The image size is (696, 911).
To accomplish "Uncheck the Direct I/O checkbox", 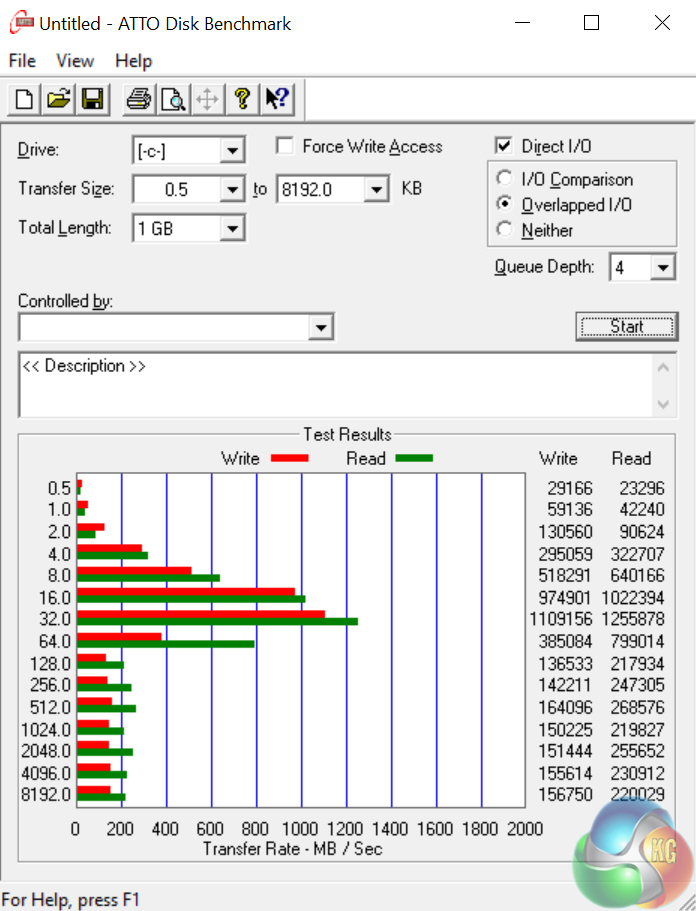I will click(x=504, y=145).
